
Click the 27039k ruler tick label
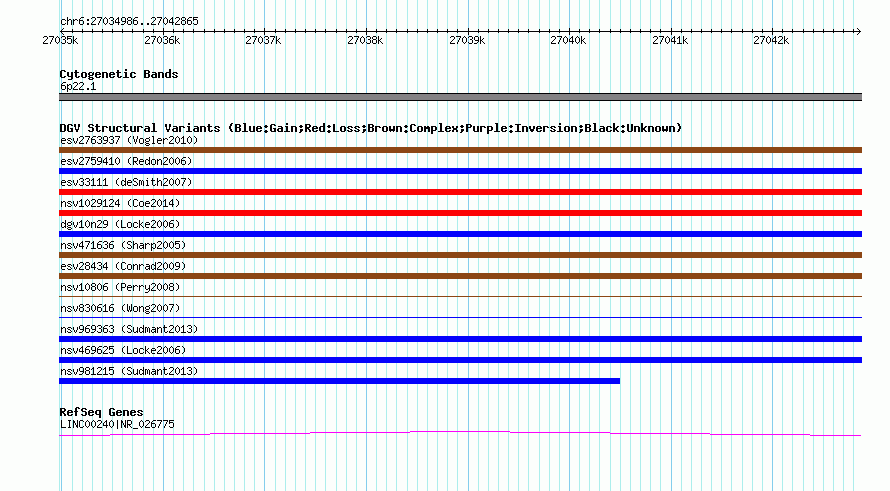point(467,40)
